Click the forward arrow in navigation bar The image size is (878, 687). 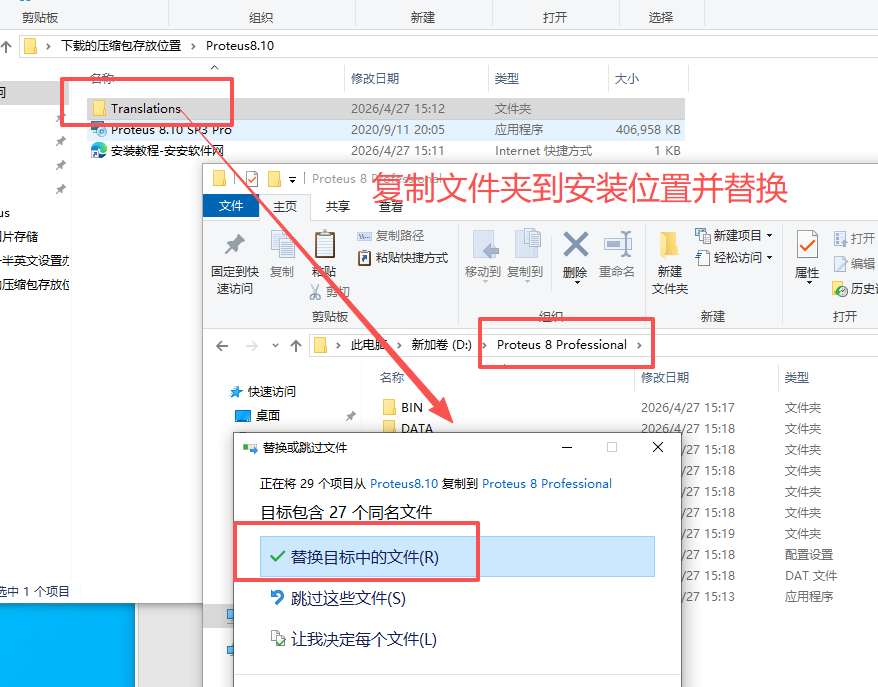[x=252, y=345]
